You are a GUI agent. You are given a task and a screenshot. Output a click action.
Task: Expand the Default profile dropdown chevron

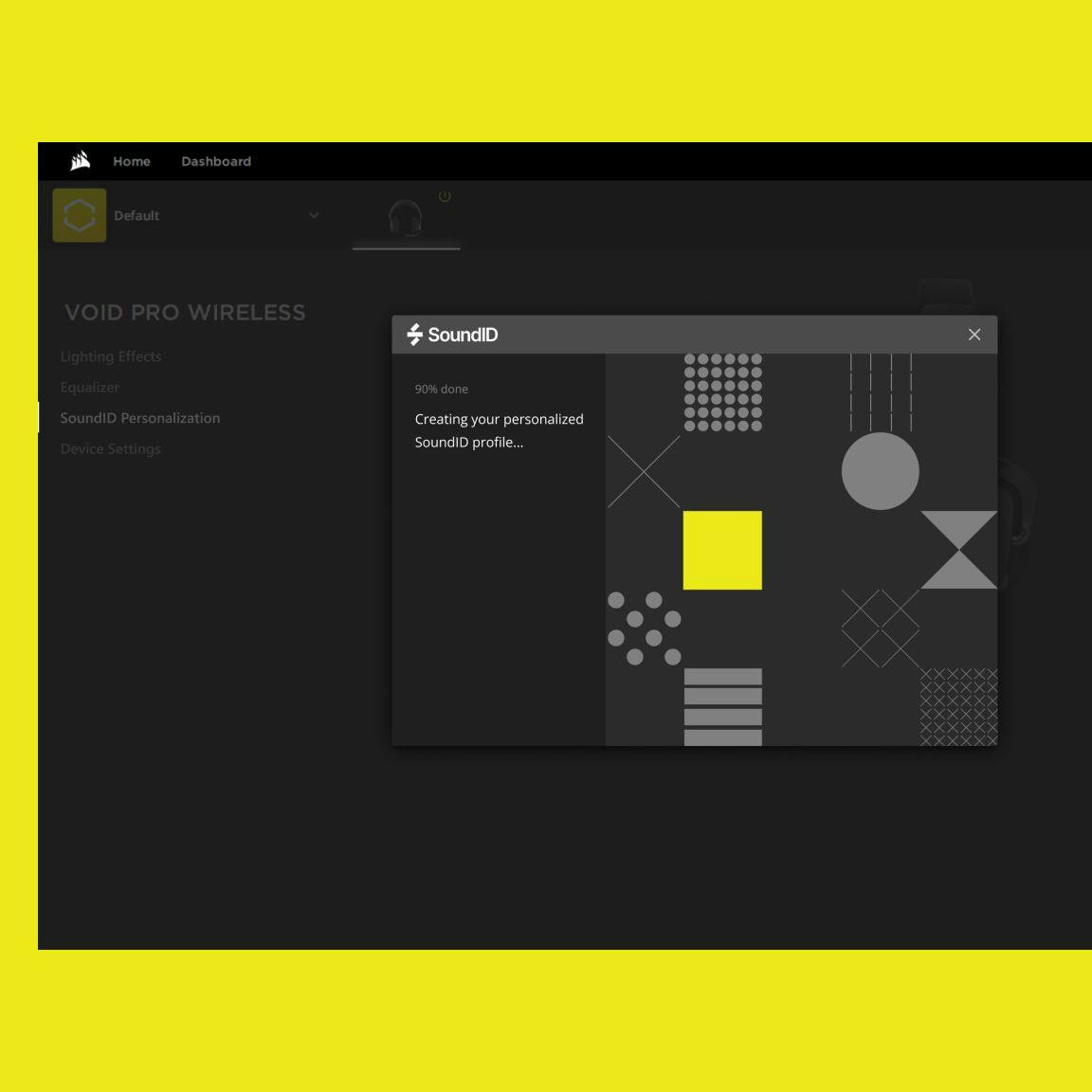point(314,215)
